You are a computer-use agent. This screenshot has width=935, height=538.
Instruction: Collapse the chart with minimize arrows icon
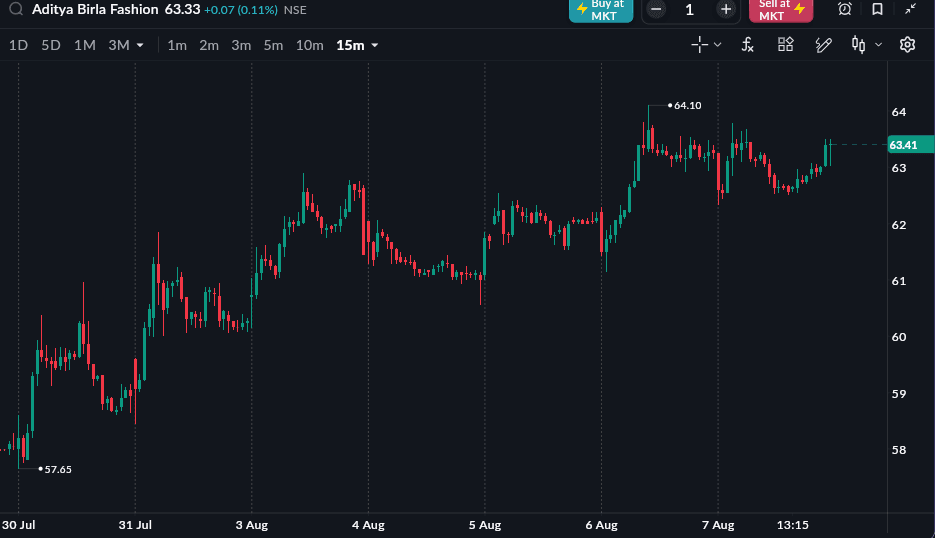click(911, 9)
